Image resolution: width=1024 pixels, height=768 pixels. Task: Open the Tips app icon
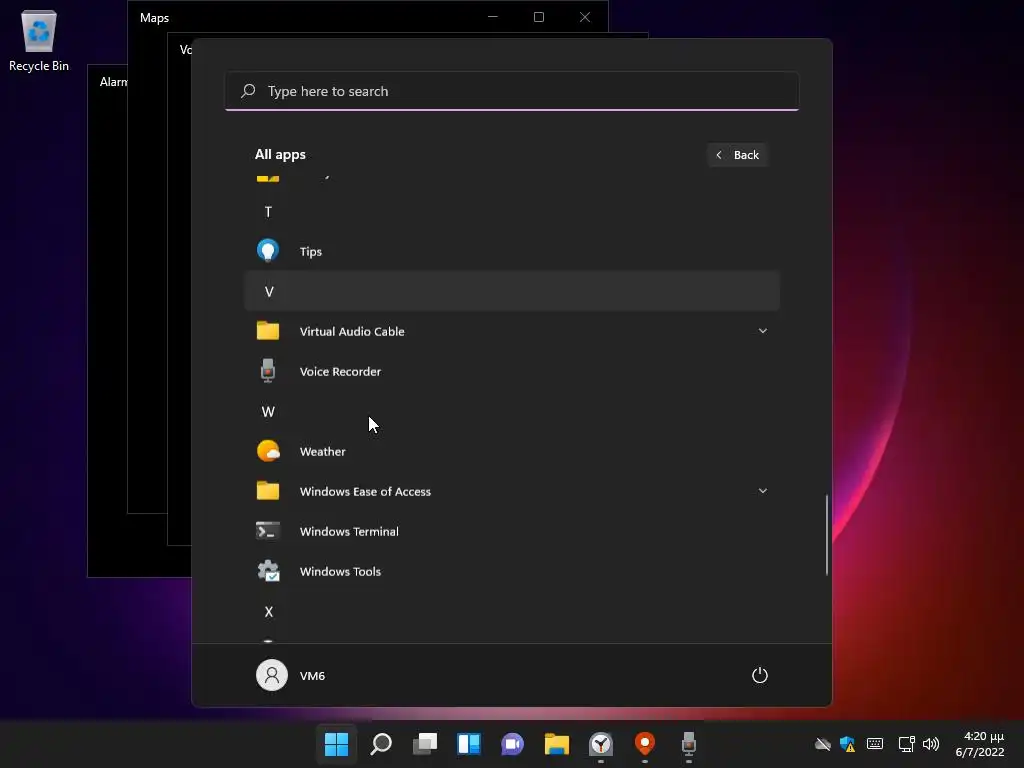[268, 251]
